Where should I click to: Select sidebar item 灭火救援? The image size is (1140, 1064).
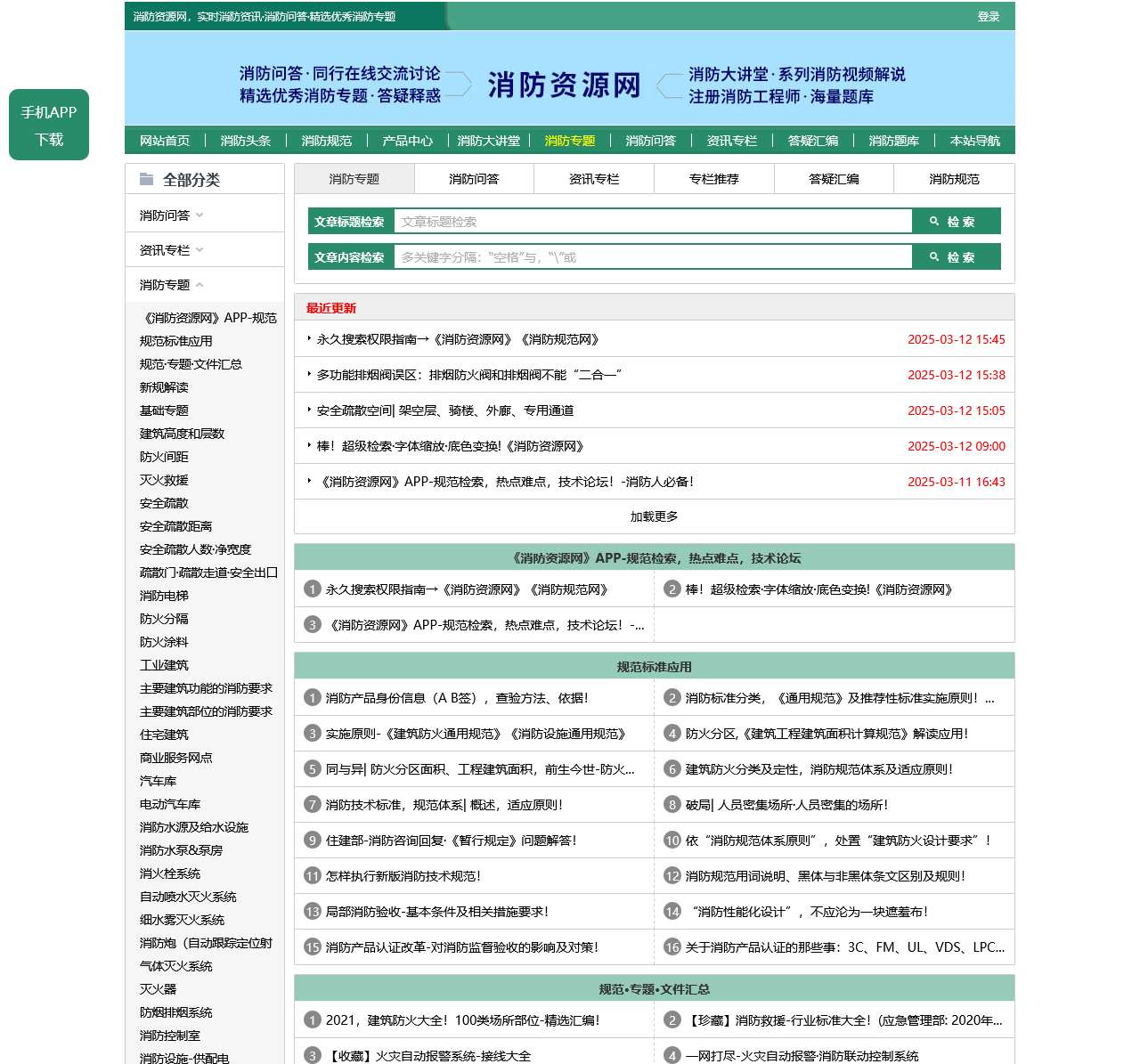(x=164, y=480)
